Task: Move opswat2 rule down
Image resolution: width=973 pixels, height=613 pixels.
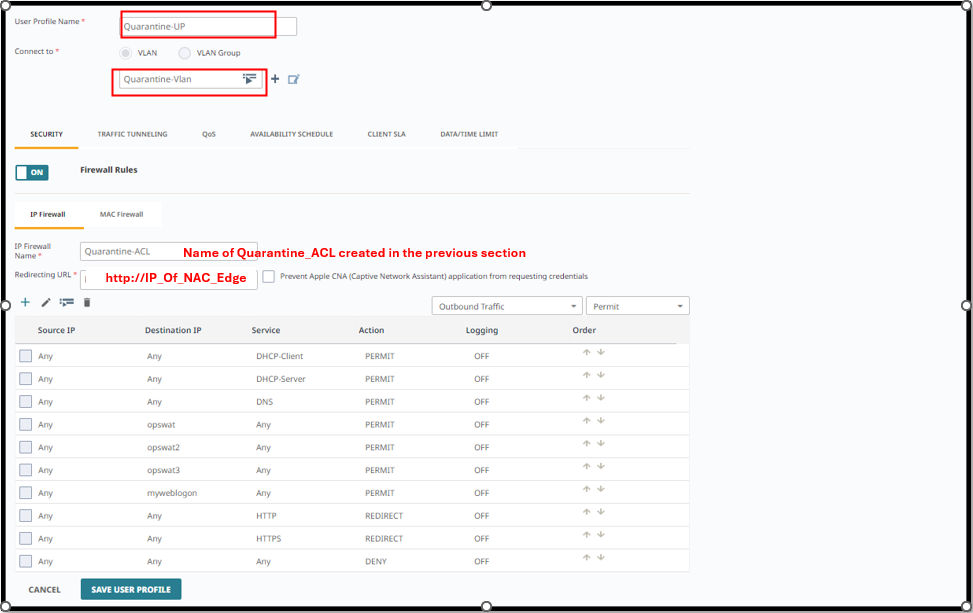Action: [601, 444]
